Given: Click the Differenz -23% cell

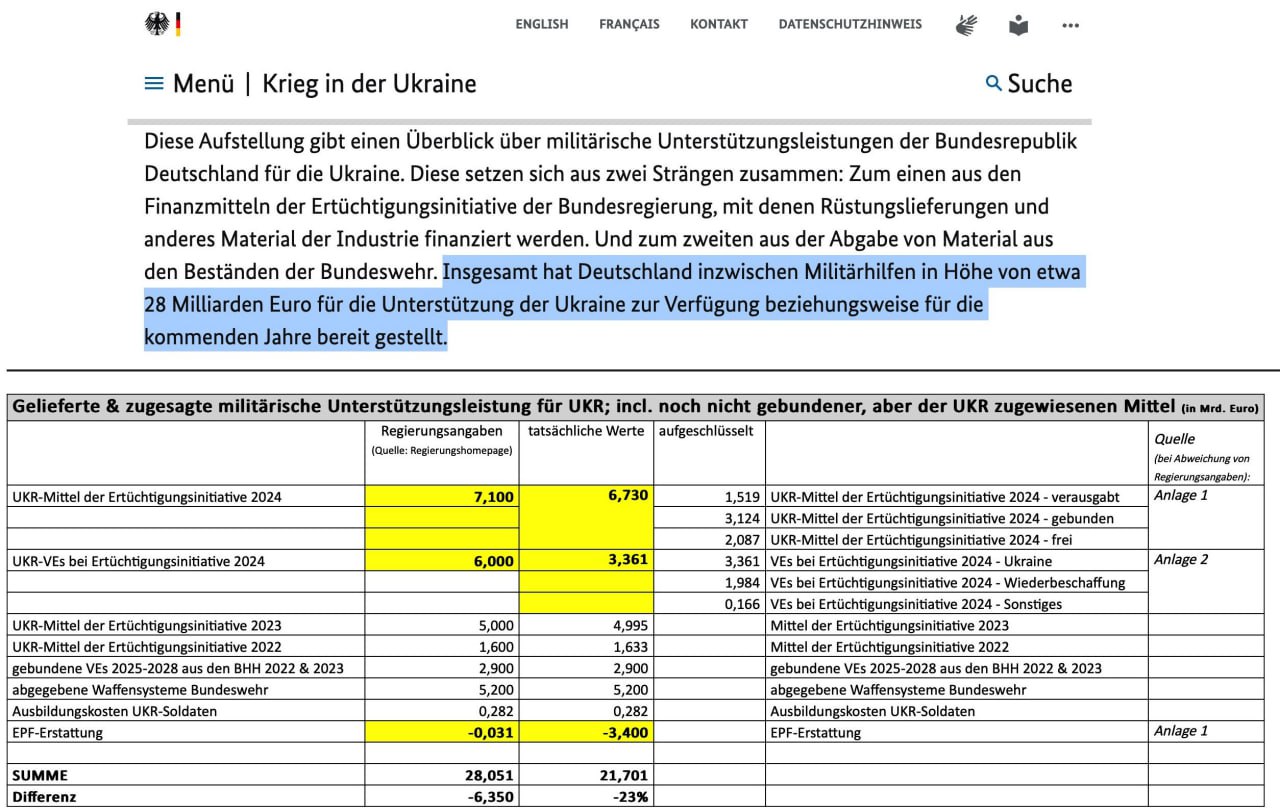Looking at the screenshot, I should pos(587,797).
